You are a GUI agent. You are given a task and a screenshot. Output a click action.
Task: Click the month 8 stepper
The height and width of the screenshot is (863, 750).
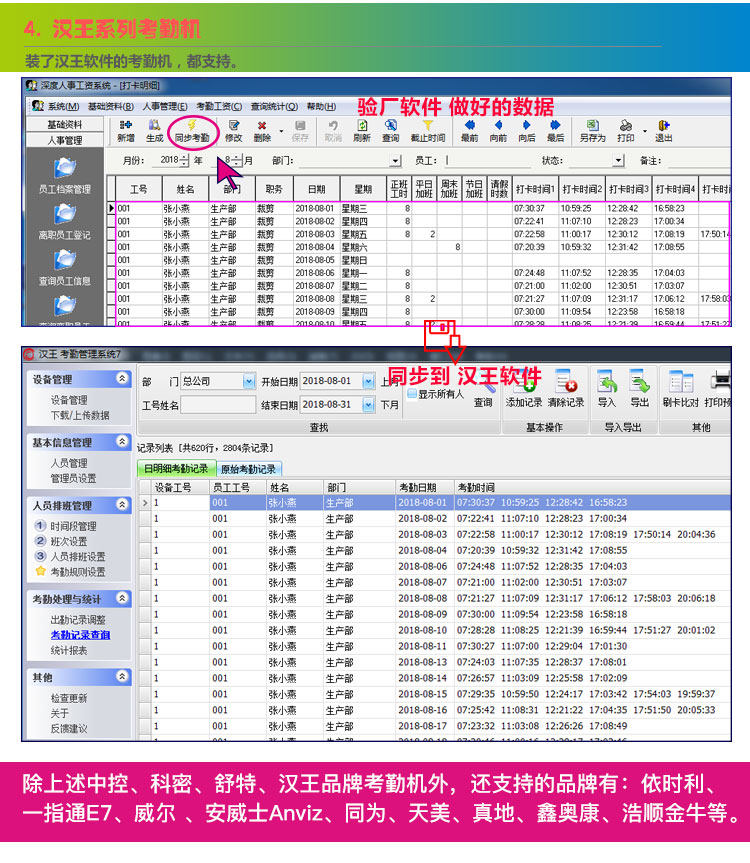237,161
